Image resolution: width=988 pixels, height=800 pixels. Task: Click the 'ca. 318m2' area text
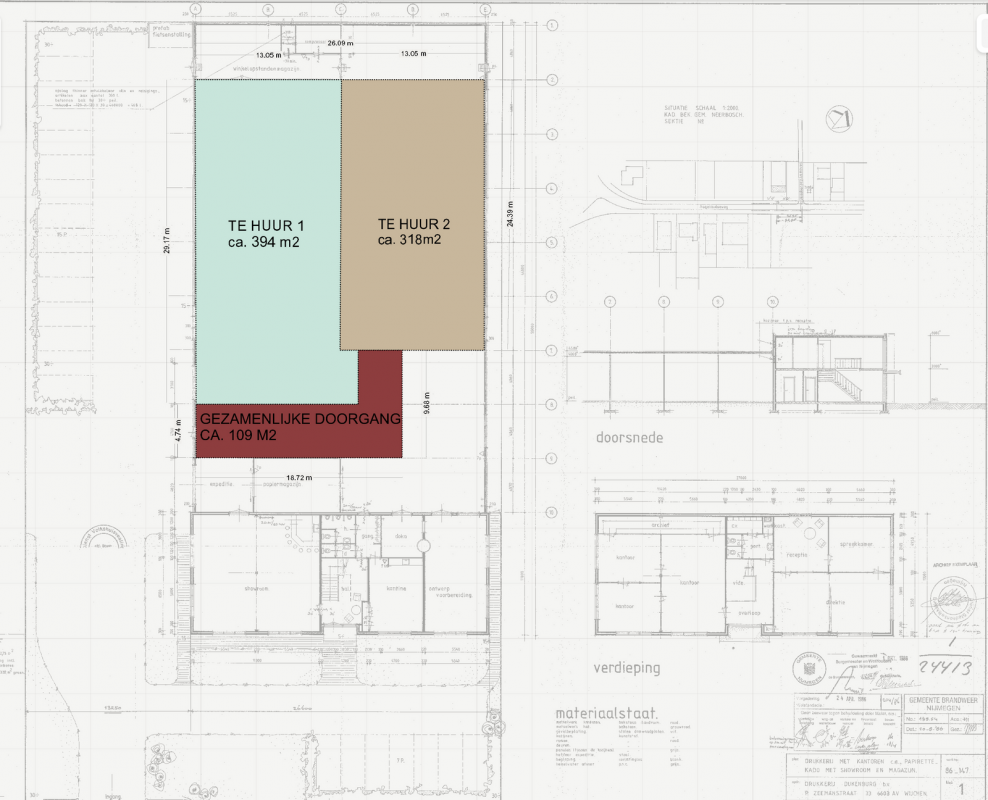(x=409, y=239)
